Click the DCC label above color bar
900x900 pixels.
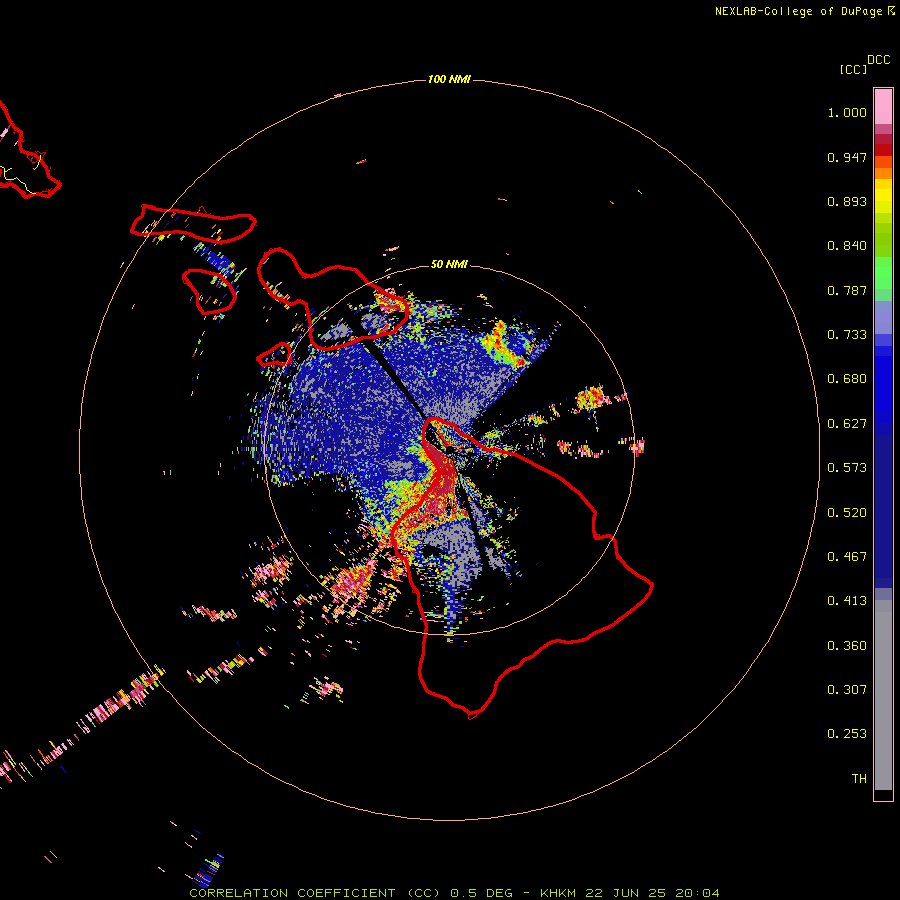879,60
